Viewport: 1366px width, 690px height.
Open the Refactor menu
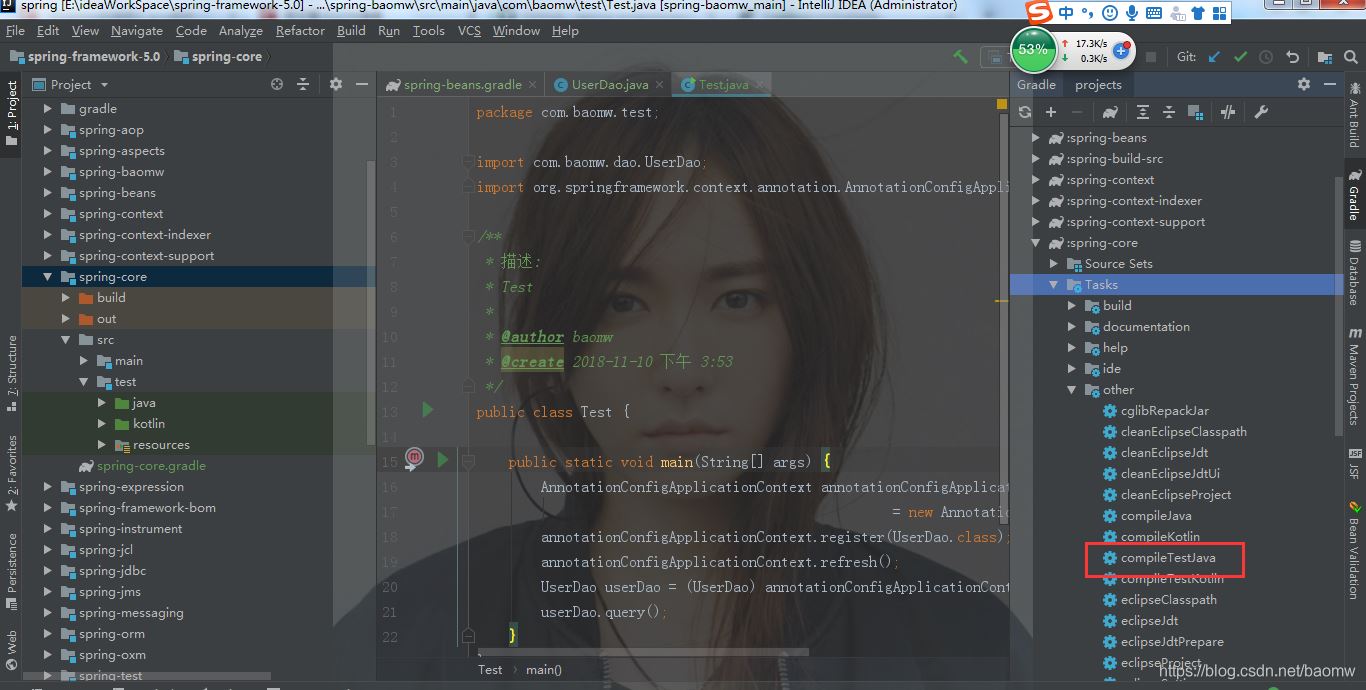click(x=300, y=31)
